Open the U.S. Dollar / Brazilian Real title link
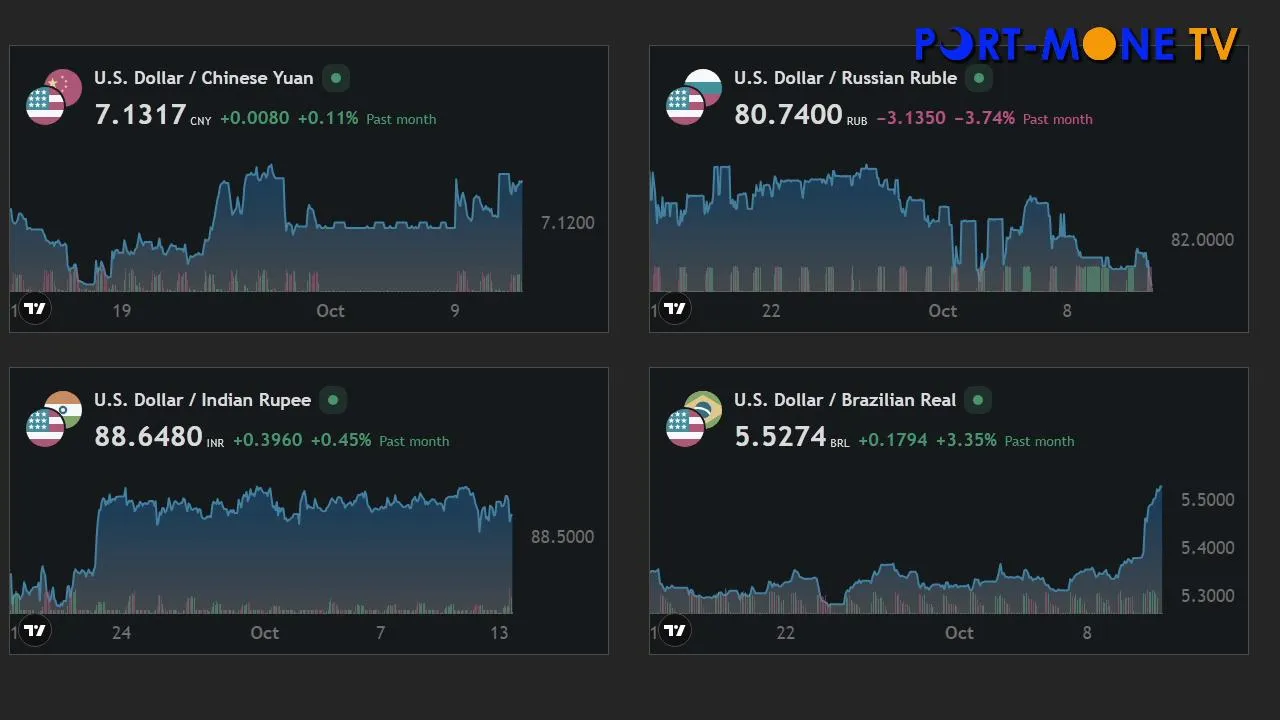Viewport: 1280px width, 720px height. (845, 400)
